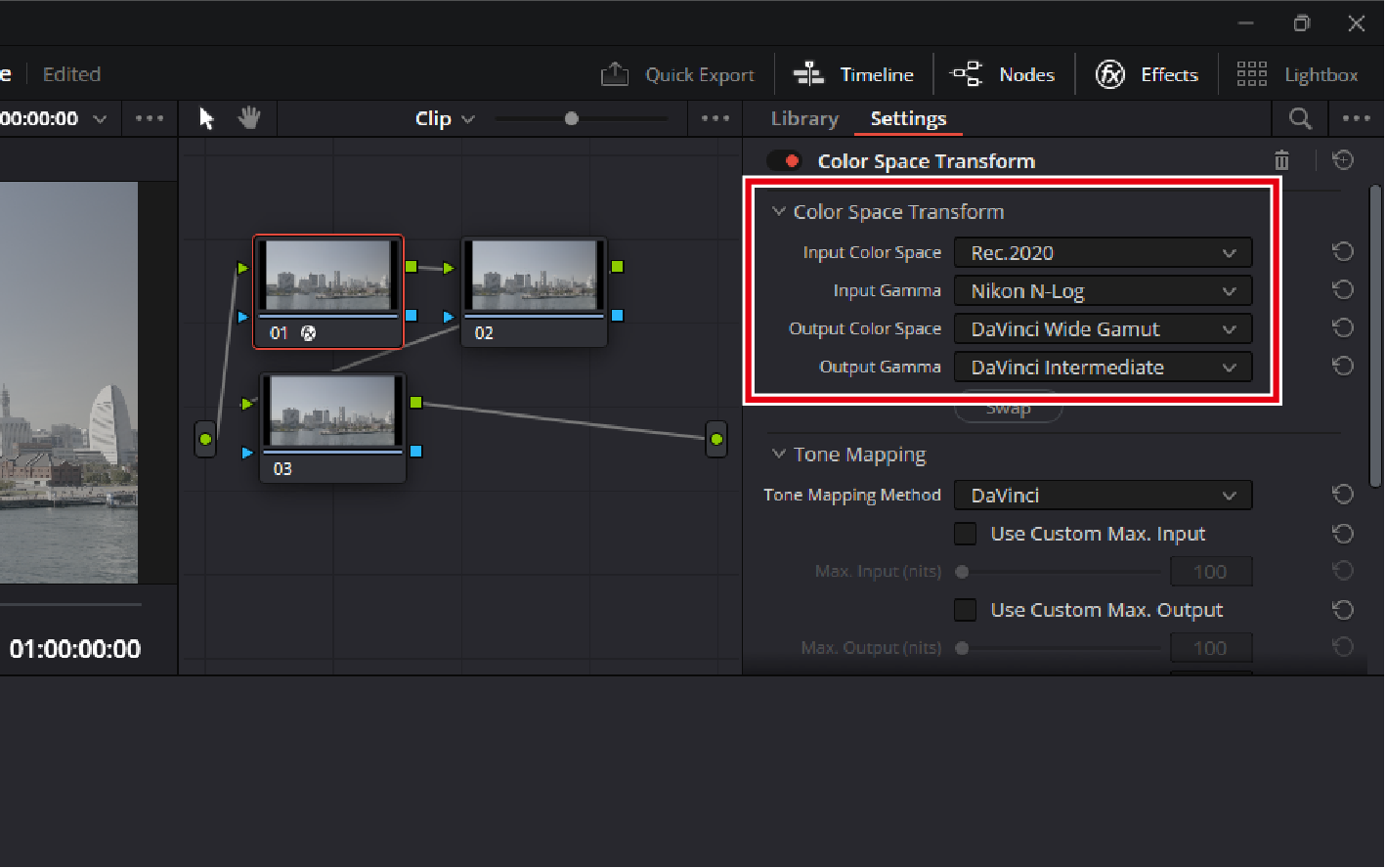Open the node graph options menu
Screen dimensions: 1386x868
click(715, 118)
